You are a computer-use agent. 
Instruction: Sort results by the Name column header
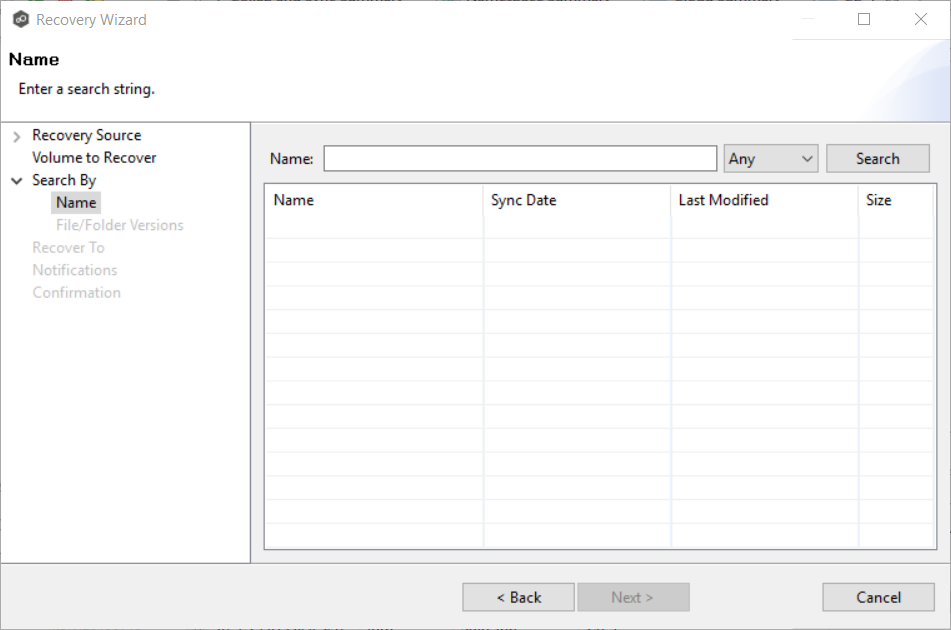pyautogui.click(x=293, y=200)
